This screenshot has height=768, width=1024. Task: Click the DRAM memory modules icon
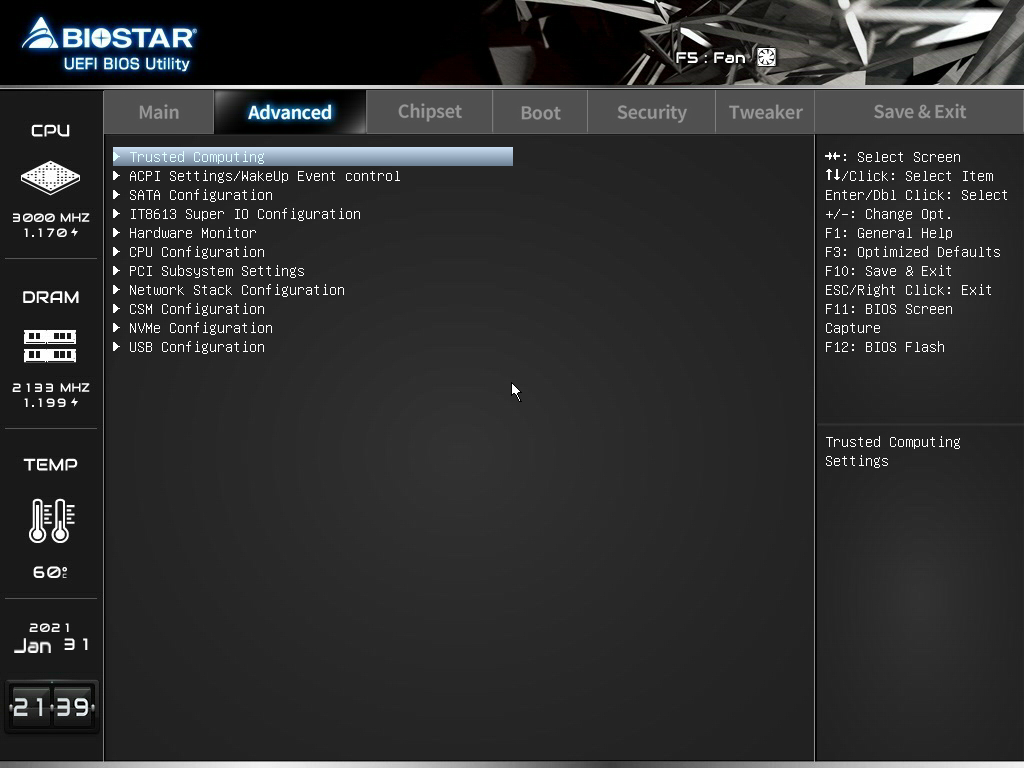tap(50, 346)
